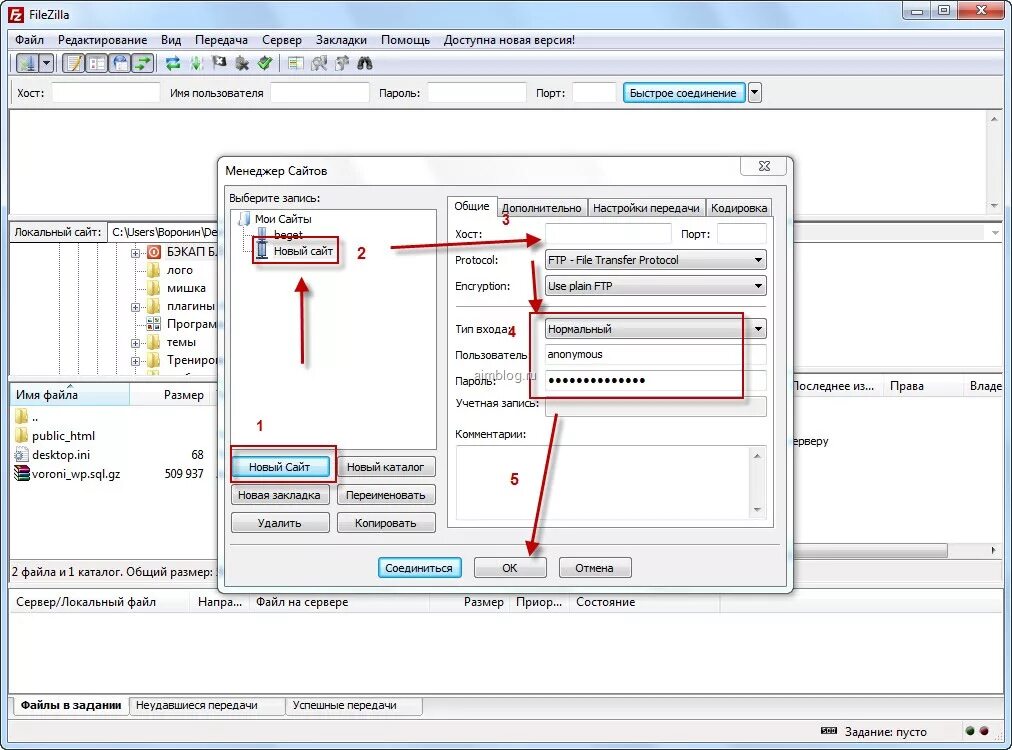Toggle the remote directory tree icon
The height and width of the screenshot is (750, 1012).
(x=119, y=62)
